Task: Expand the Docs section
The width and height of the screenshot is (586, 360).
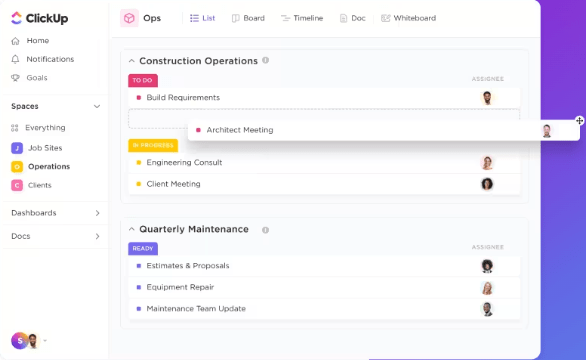Action: tap(98, 236)
